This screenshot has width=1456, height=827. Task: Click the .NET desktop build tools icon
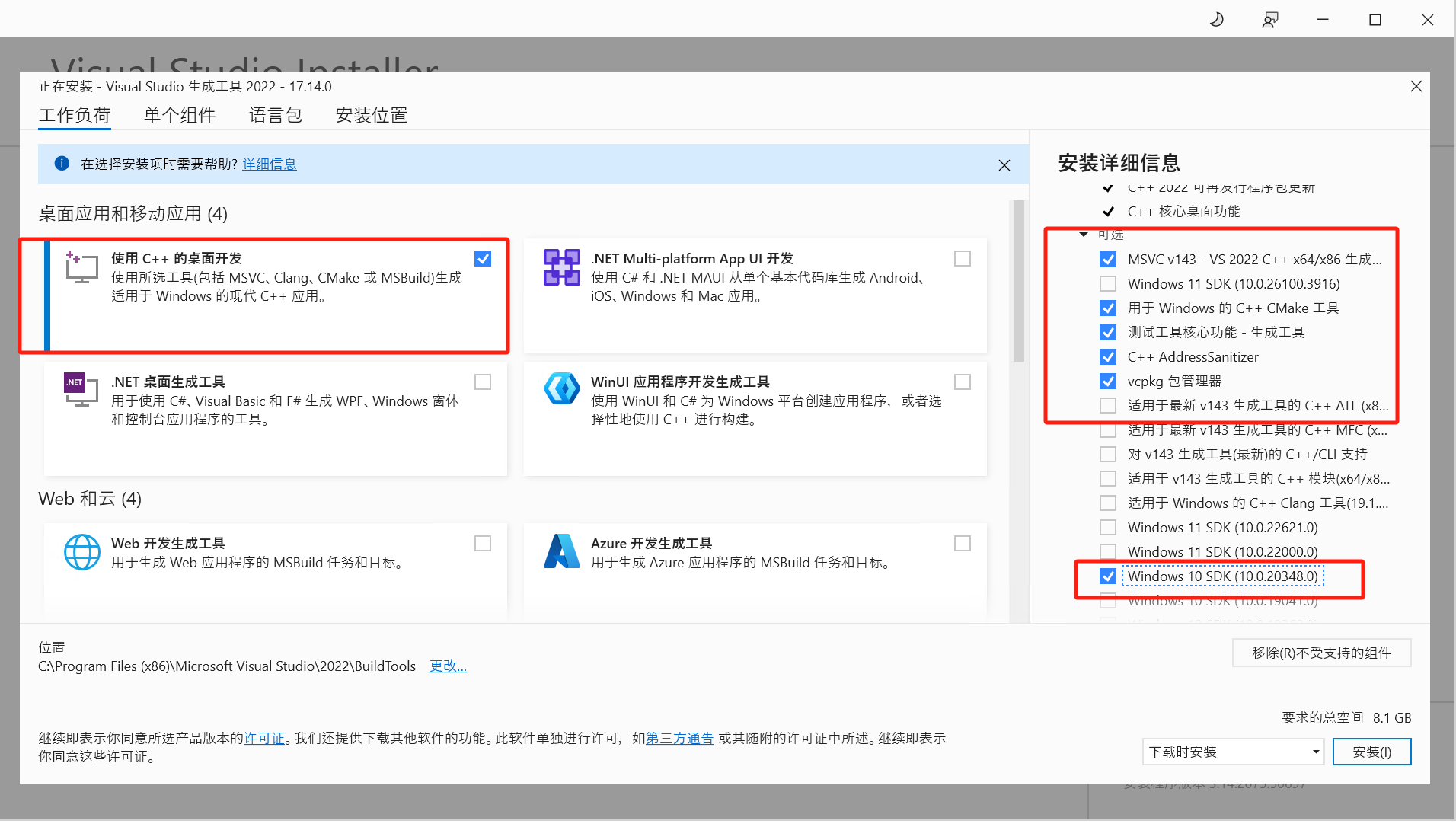click(81, 390)
